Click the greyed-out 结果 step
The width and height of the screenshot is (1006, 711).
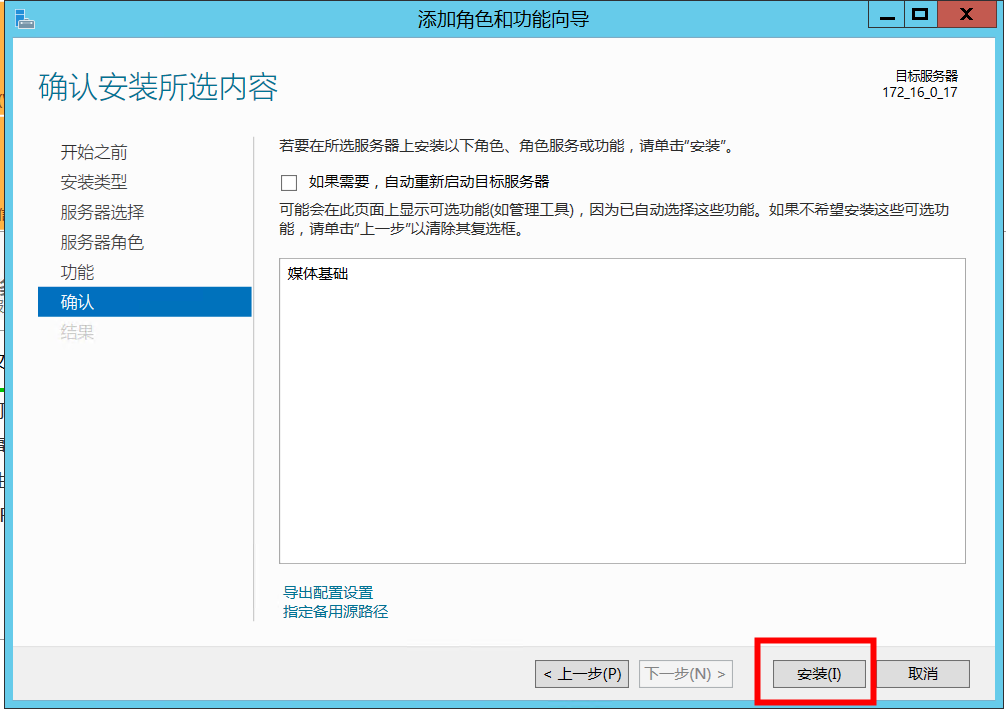(77, 332)
